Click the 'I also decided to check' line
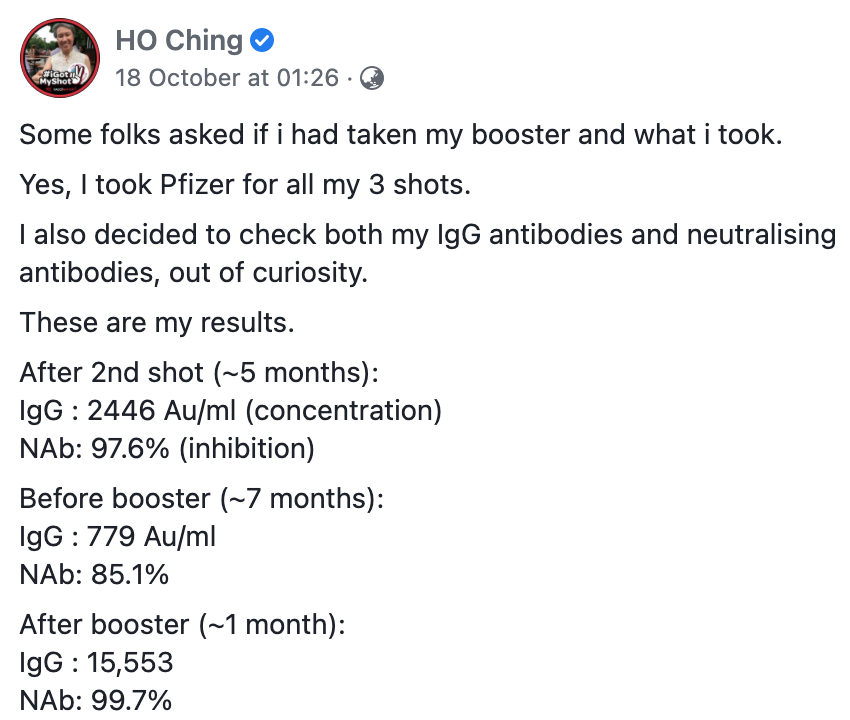 [427, 235]
